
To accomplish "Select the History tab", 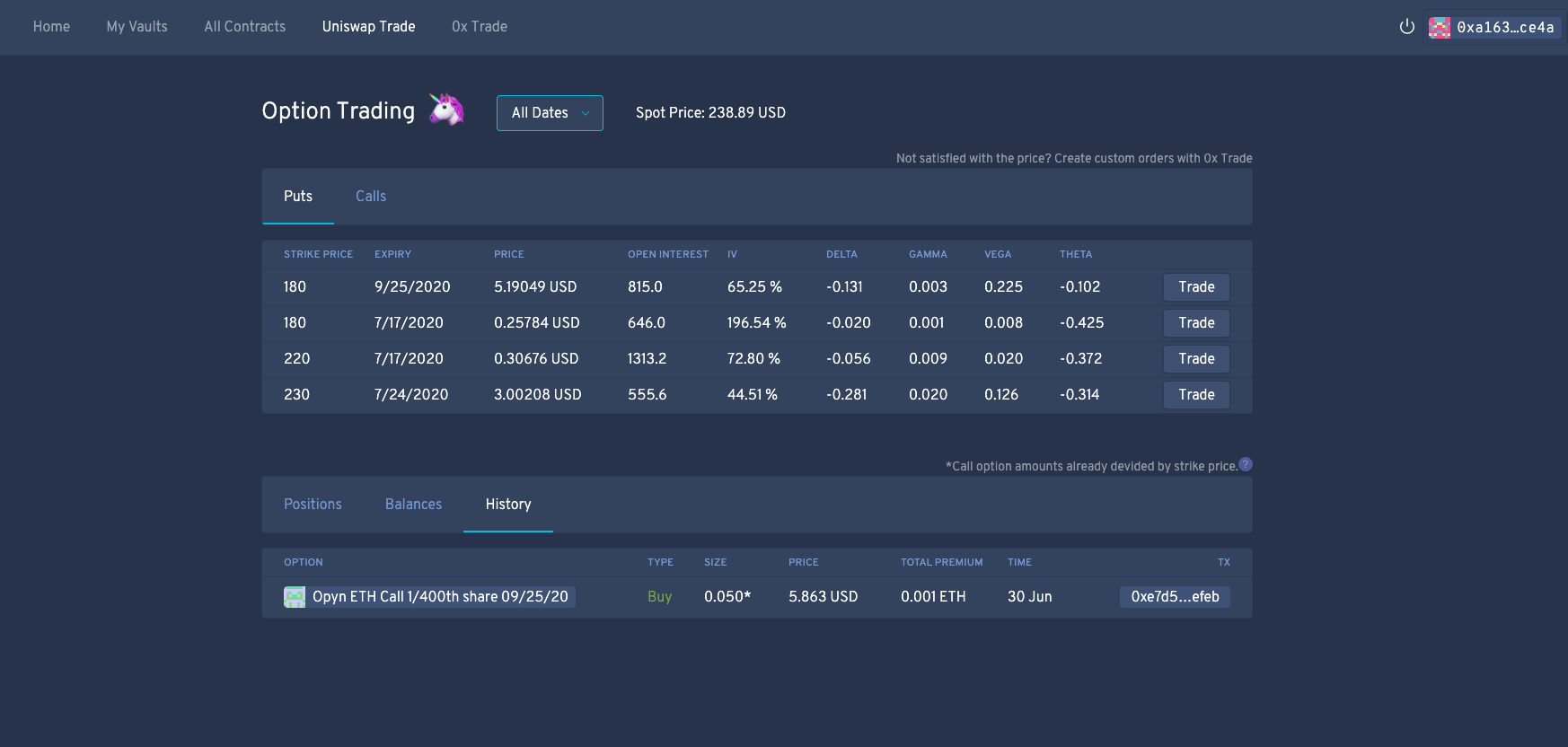I will tap(508, 505).
